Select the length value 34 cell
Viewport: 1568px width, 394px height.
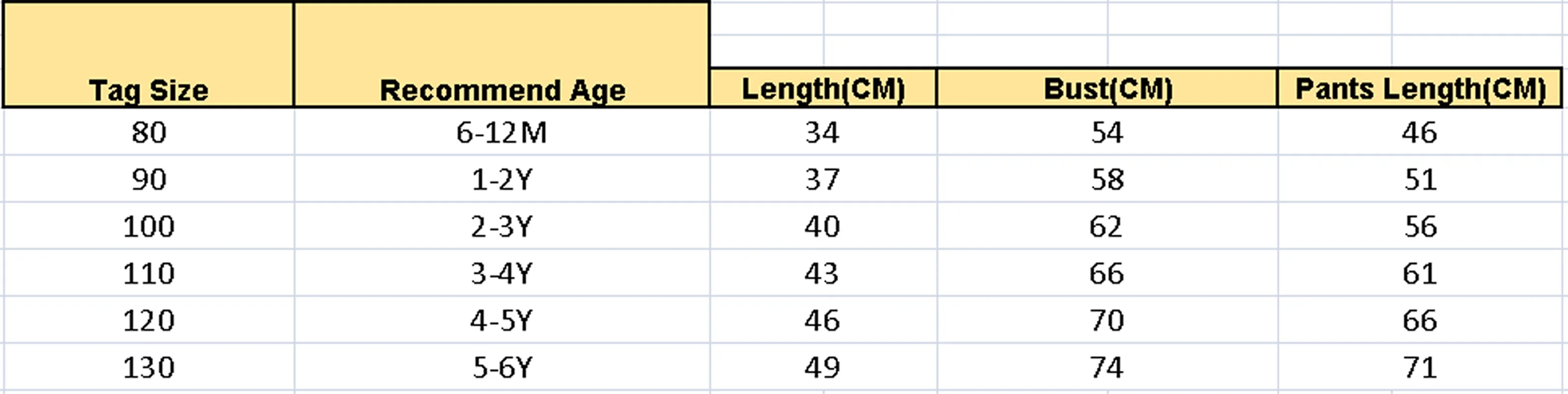(823, 132)
